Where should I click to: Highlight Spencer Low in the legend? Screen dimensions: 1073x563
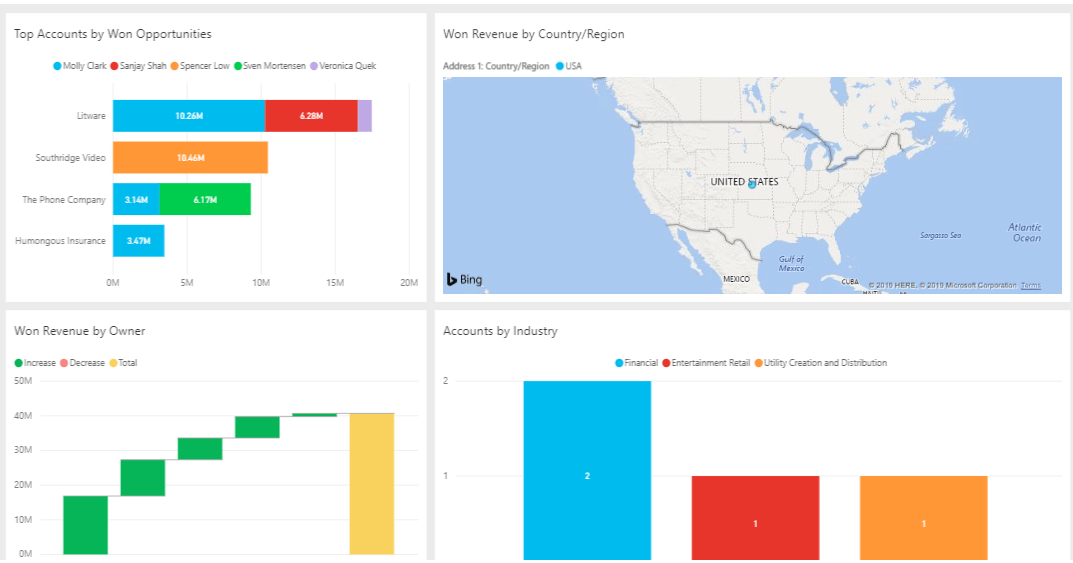(204, 66)
